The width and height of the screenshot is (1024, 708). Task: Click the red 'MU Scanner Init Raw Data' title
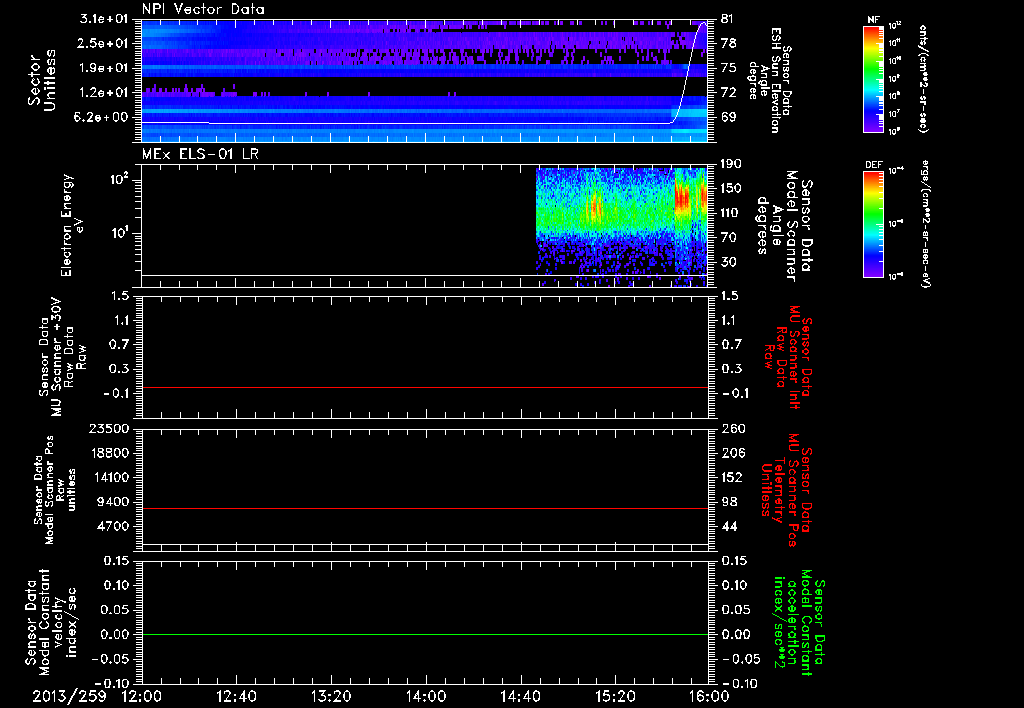click(790, 357)
